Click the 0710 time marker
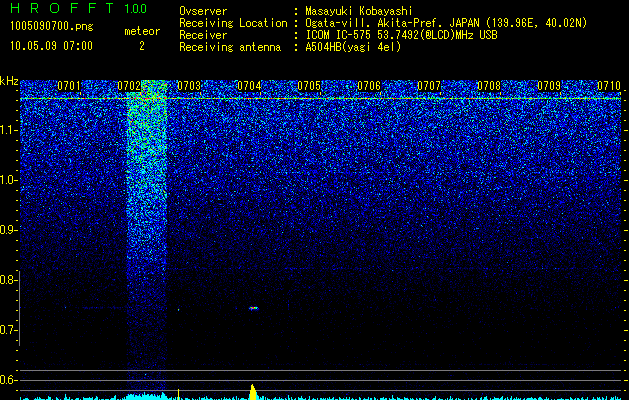629x400 pixels. (609, 86)
